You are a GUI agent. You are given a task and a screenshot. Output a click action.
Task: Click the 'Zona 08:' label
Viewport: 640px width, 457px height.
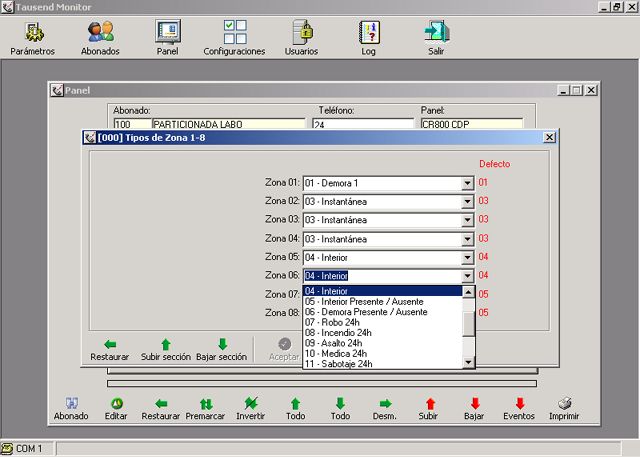282,313
